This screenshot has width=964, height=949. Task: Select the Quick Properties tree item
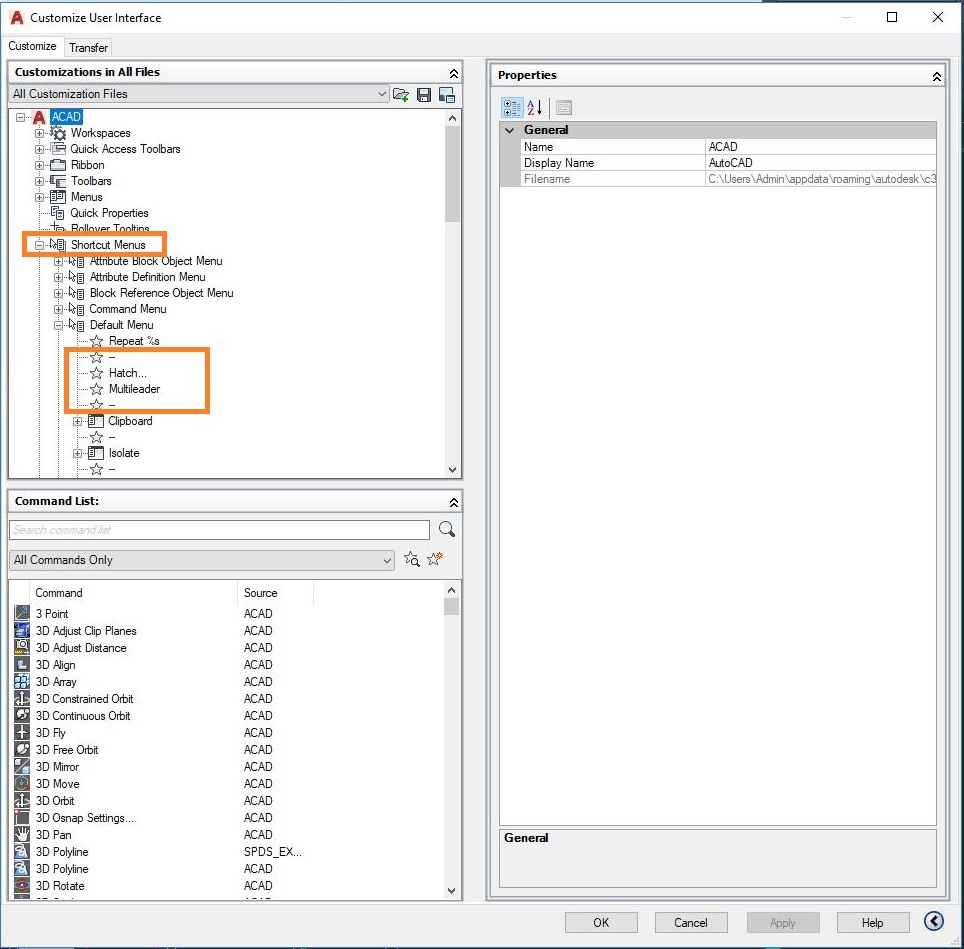pyautogui.click(x=109, y=213)
